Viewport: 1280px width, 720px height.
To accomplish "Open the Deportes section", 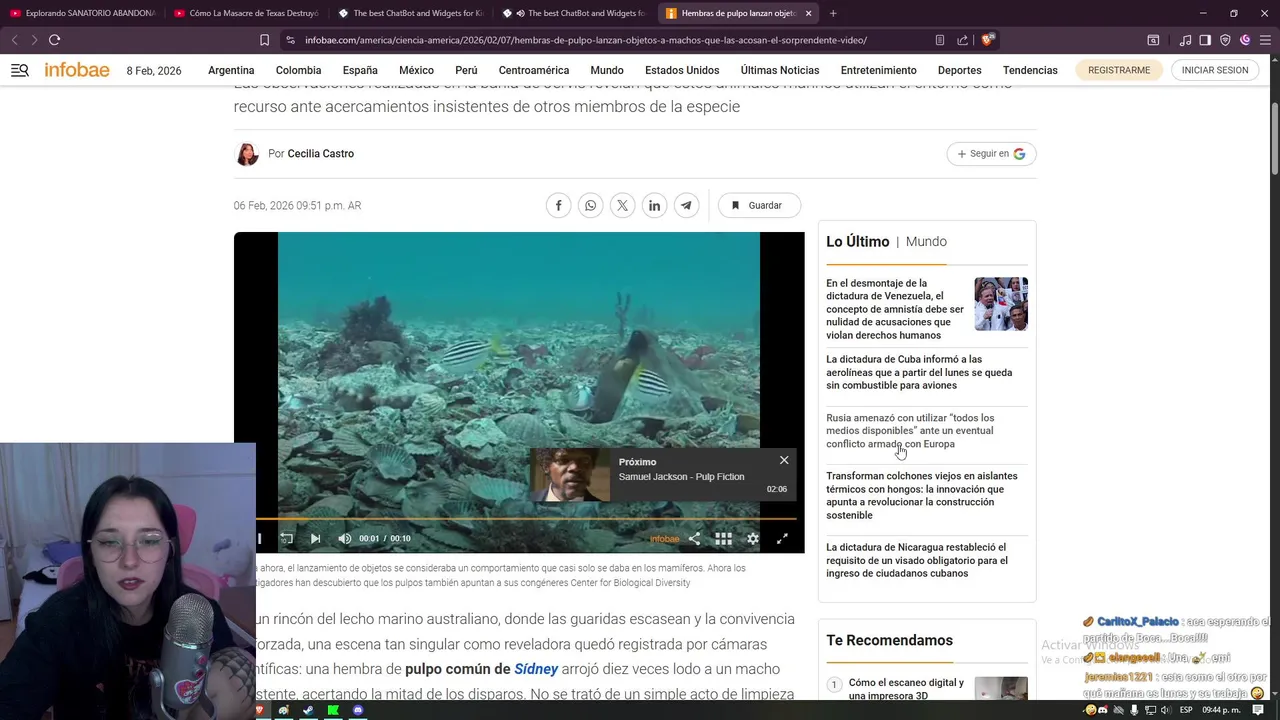I will point(959,70).
